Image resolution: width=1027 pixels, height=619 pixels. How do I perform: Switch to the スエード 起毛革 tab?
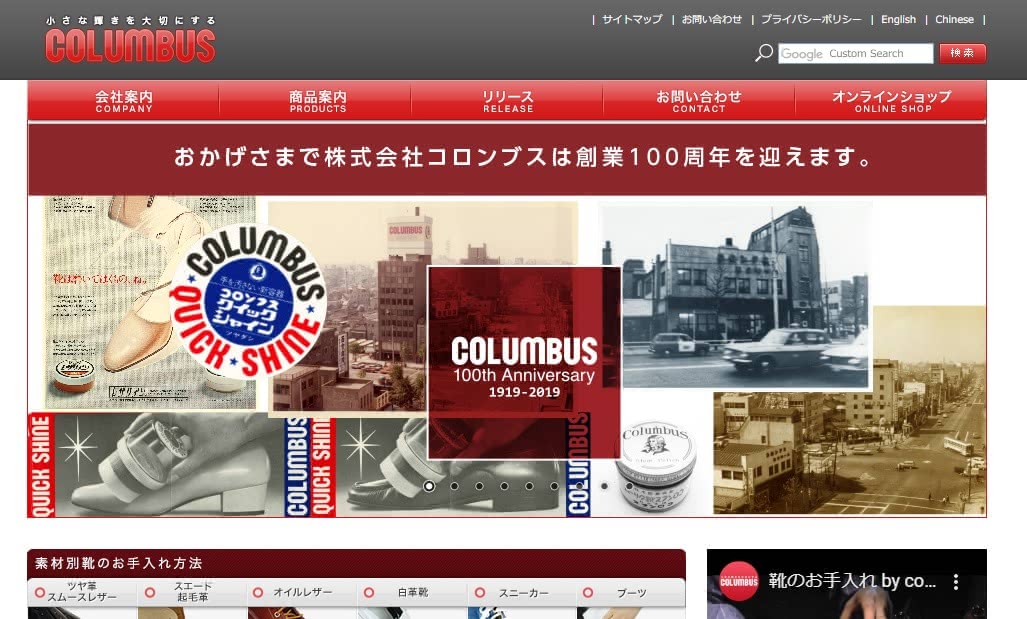coord(193,592)
